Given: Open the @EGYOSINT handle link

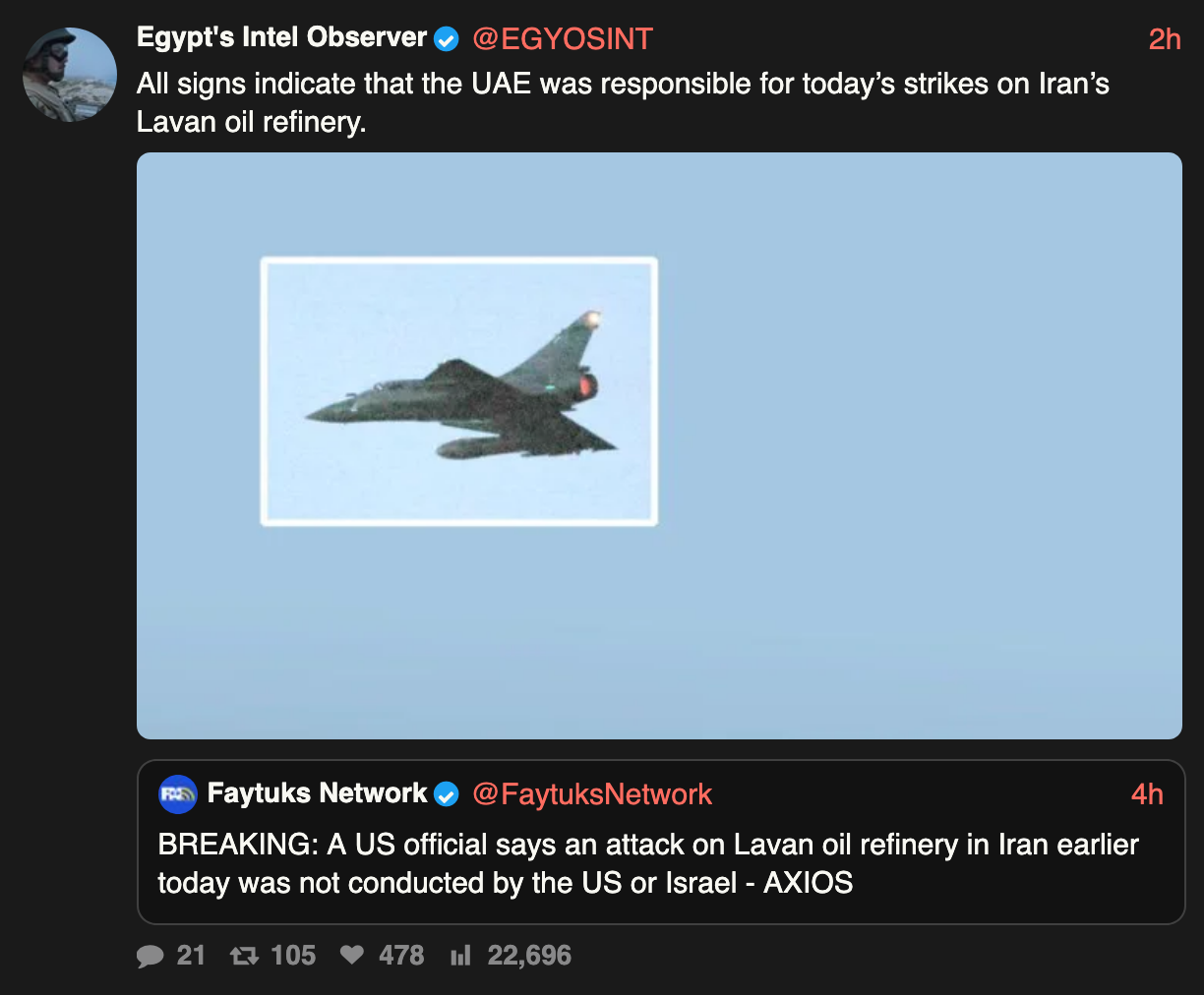Looking at the screenshot, I should [563, 39].
